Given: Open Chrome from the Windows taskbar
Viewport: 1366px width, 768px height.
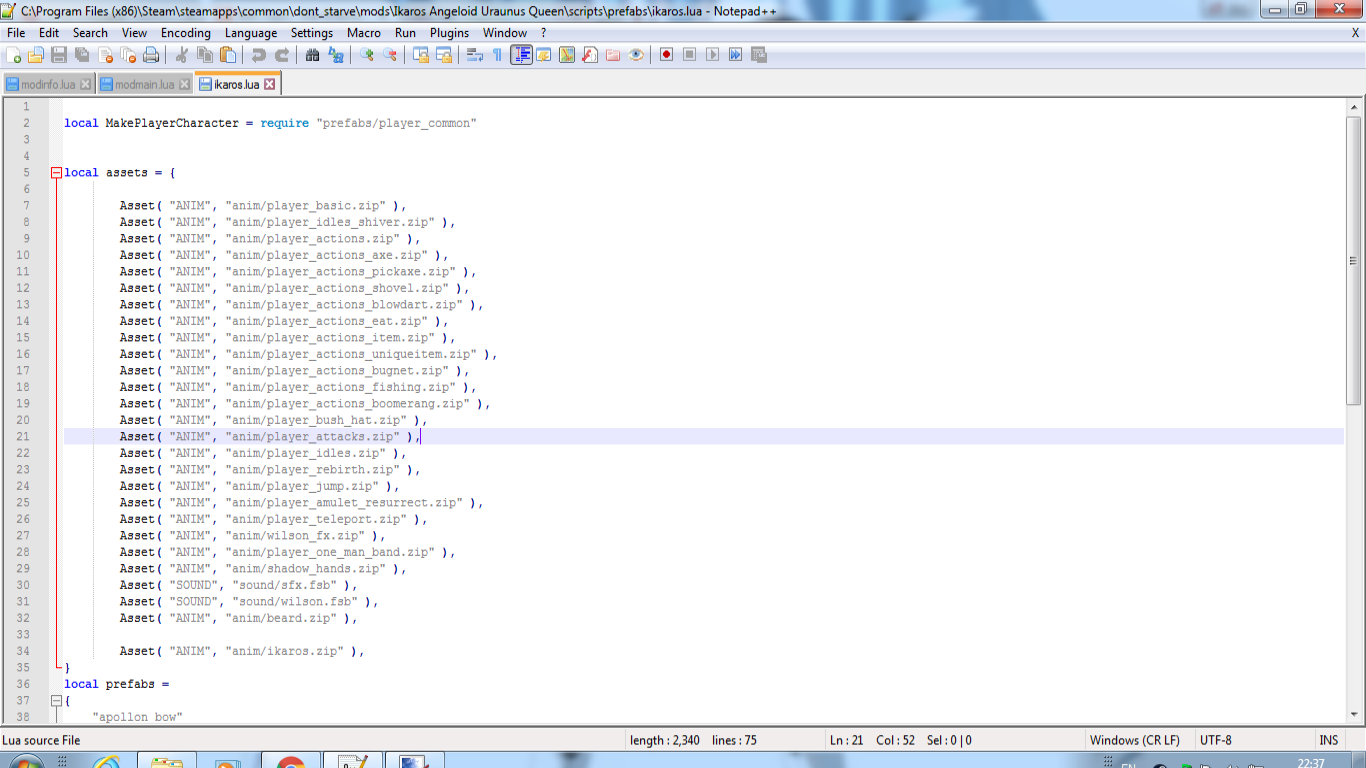Looking at the screenshot, I should [x=291, y=764].
